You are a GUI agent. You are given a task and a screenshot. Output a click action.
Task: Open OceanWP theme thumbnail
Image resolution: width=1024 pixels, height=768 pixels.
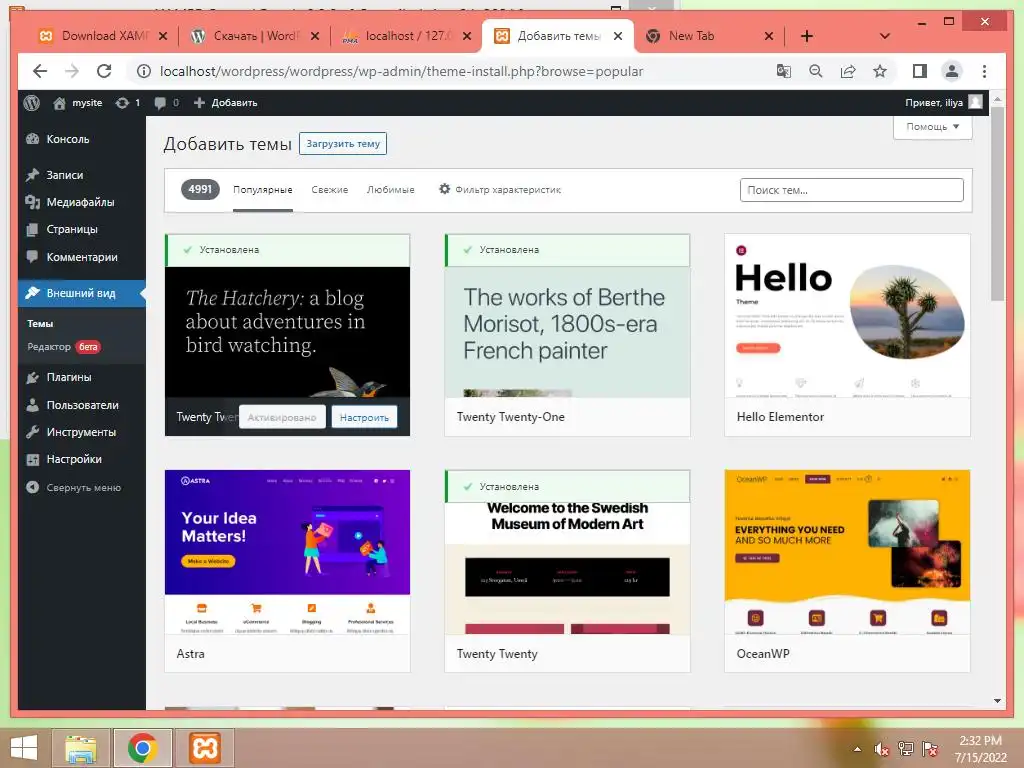pyautogui.click(x=847, y=552)
